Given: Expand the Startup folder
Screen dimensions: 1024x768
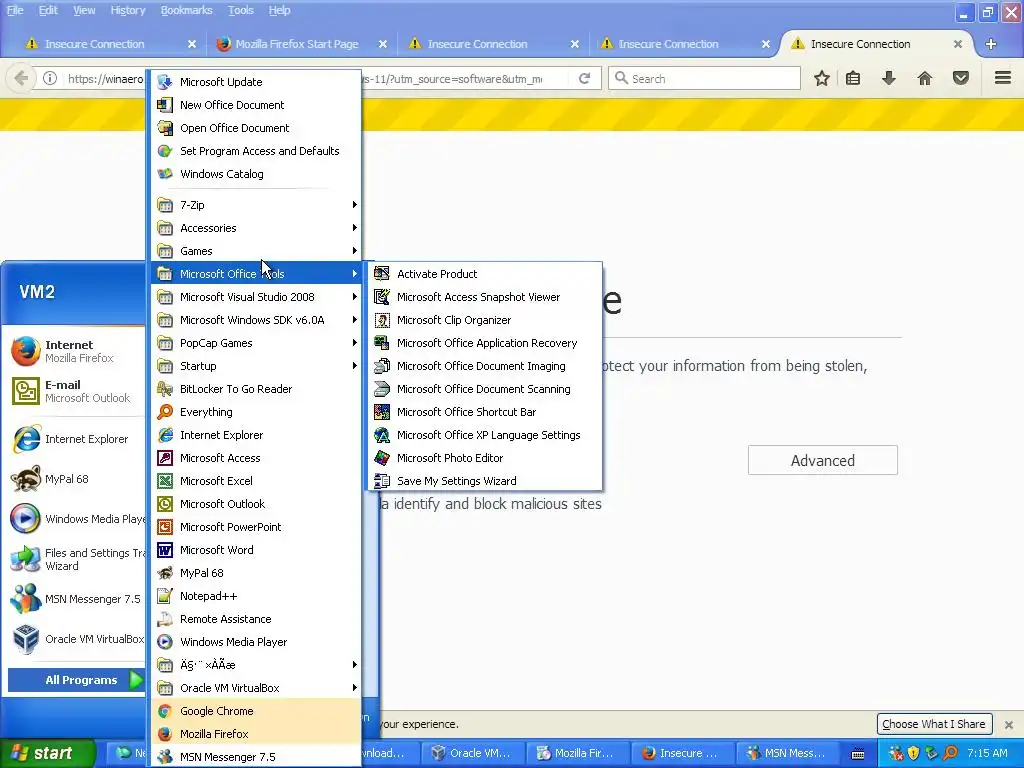Looking at the screenshot, I should (x=256, y=366).
